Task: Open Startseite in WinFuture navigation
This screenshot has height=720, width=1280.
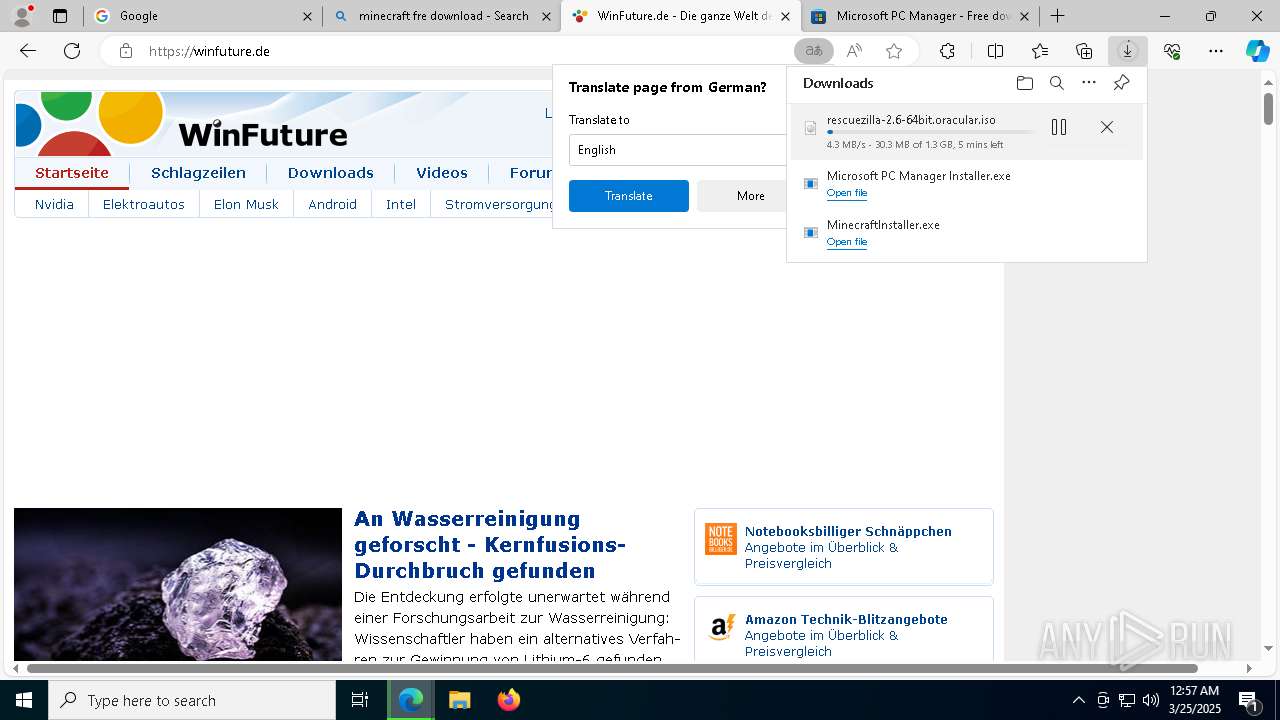Action: point(72,173)
